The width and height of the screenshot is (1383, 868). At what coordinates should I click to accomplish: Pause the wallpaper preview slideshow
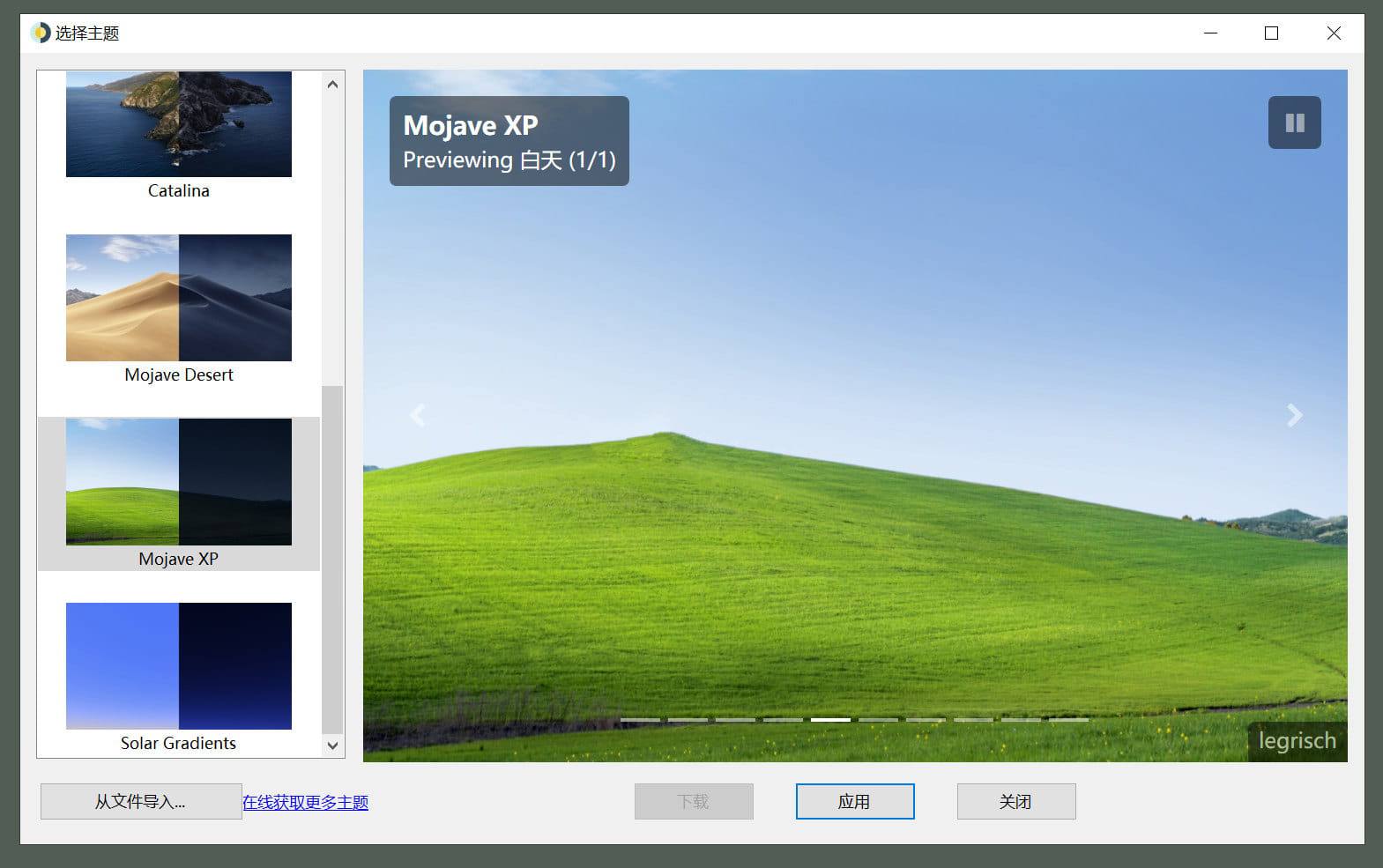click(1294, 122)
